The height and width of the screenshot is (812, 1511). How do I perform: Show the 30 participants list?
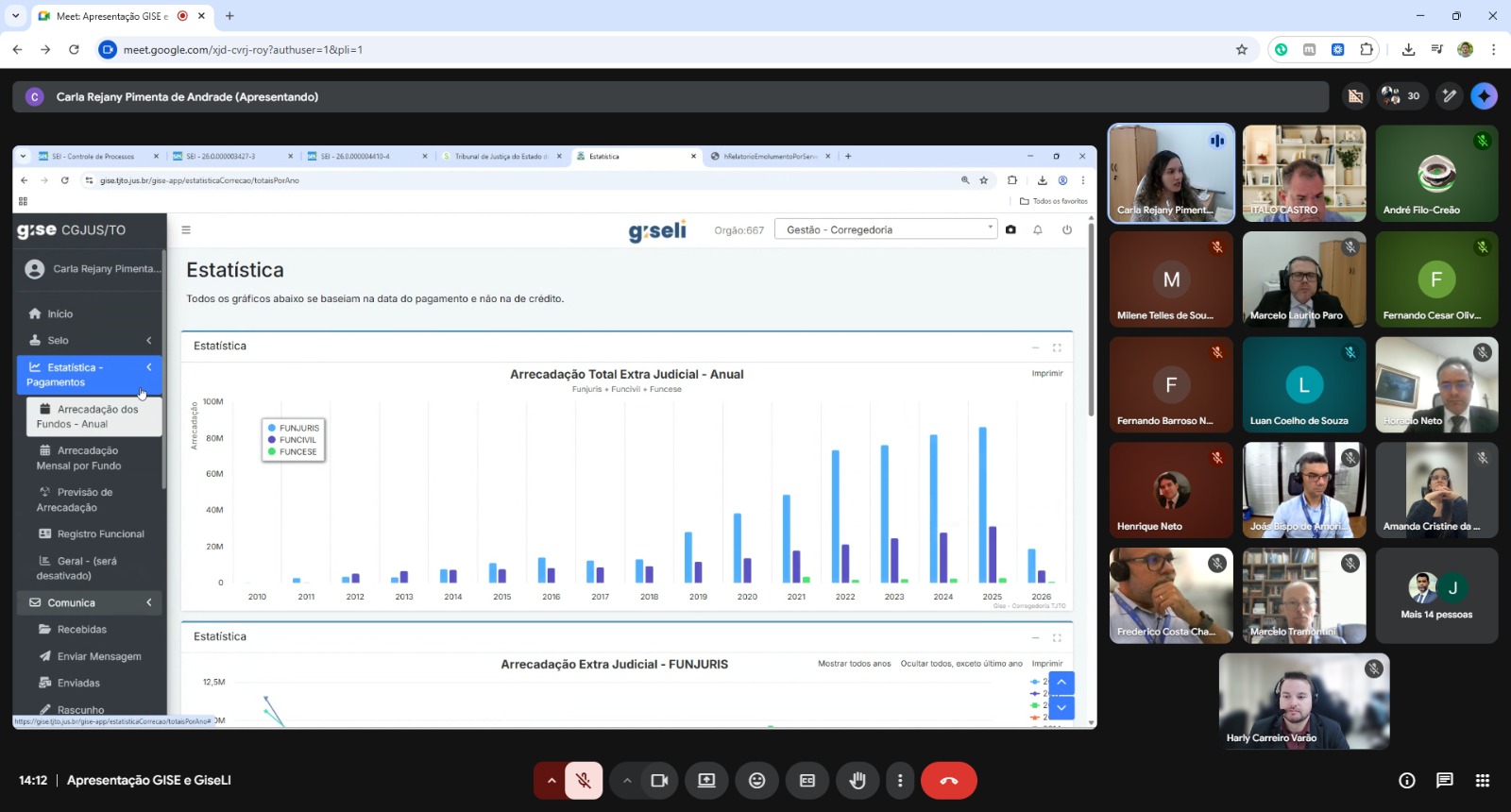[x=1401, y=96]
